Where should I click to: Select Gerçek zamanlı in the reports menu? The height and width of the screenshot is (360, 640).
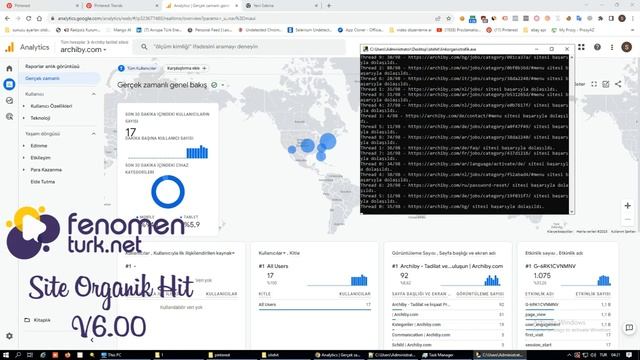(x=60, y=78)
